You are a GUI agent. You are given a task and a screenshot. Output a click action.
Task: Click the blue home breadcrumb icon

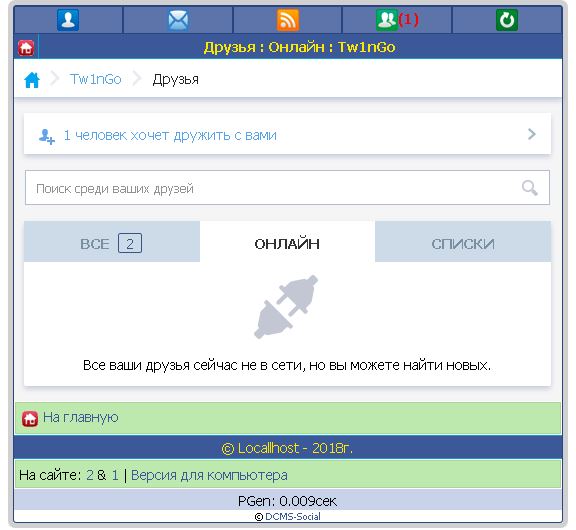32,80
